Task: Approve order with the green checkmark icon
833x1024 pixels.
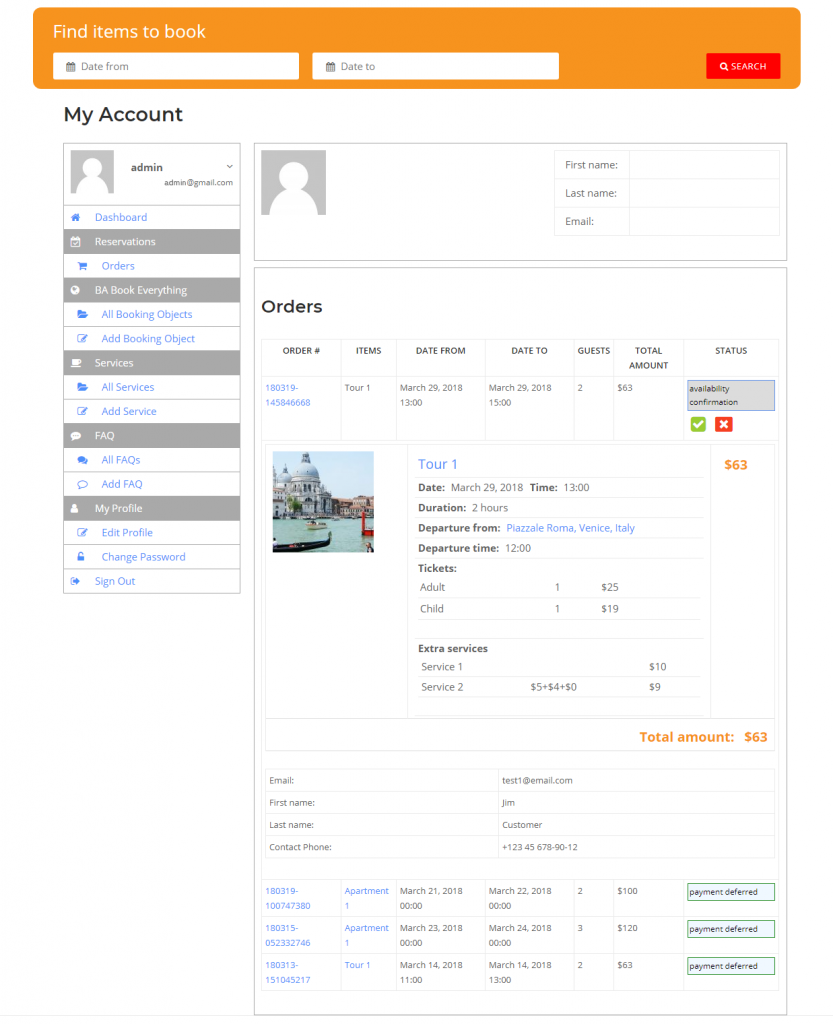Action: 697,424
